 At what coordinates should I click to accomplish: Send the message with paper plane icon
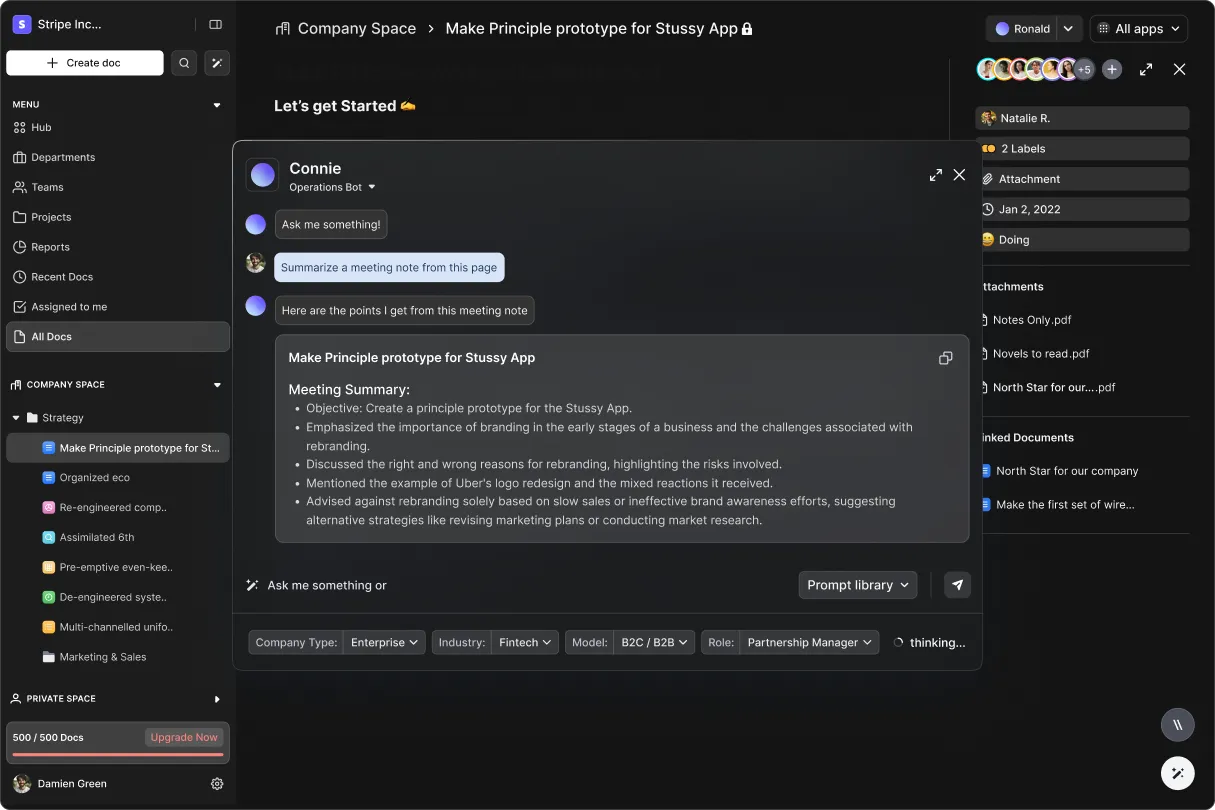click(x=957, y=585)
